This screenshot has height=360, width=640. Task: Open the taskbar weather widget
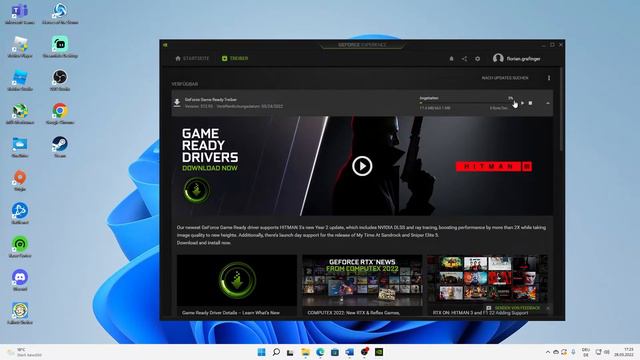click(24, 352)
